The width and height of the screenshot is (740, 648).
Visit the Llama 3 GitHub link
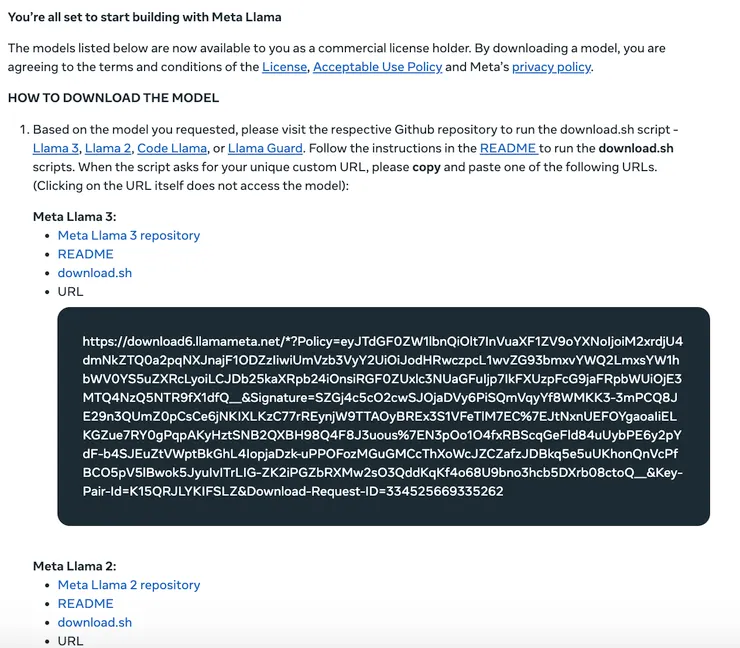(x=56, y=148)
